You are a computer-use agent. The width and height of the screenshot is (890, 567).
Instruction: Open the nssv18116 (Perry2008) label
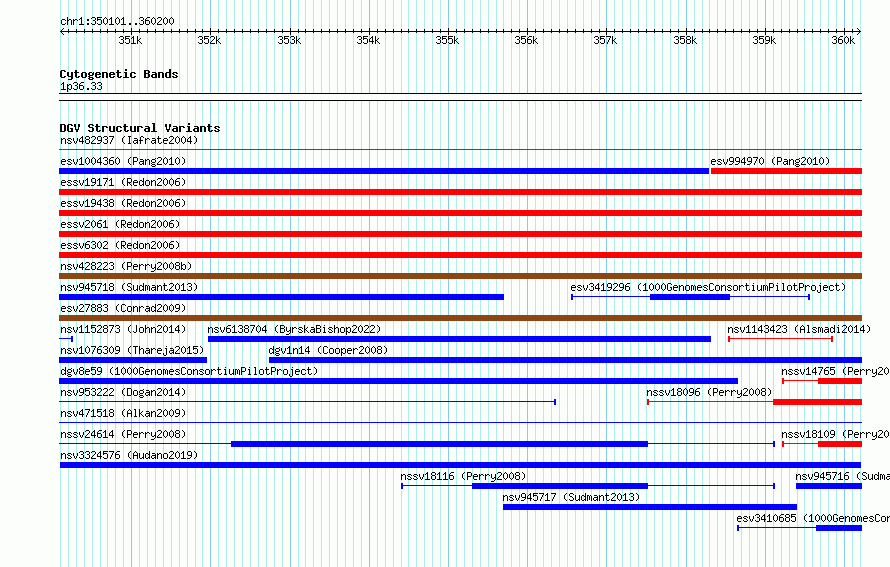463,476
